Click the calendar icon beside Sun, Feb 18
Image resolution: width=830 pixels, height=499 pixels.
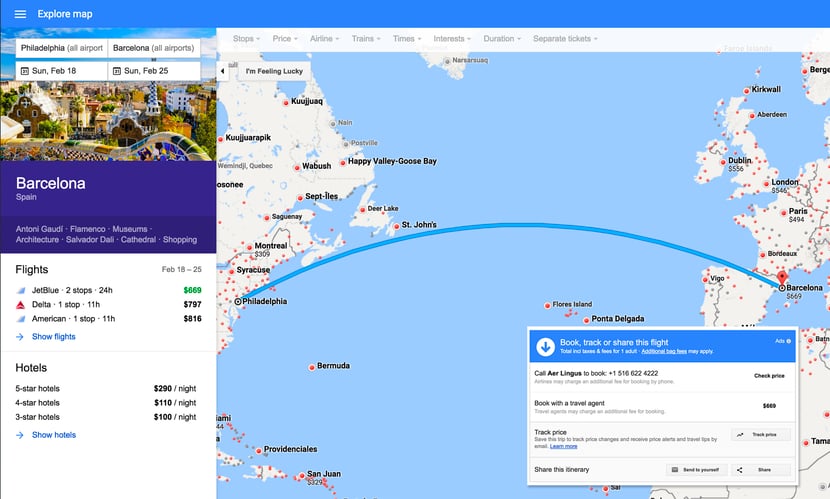[x=24, y=71]
